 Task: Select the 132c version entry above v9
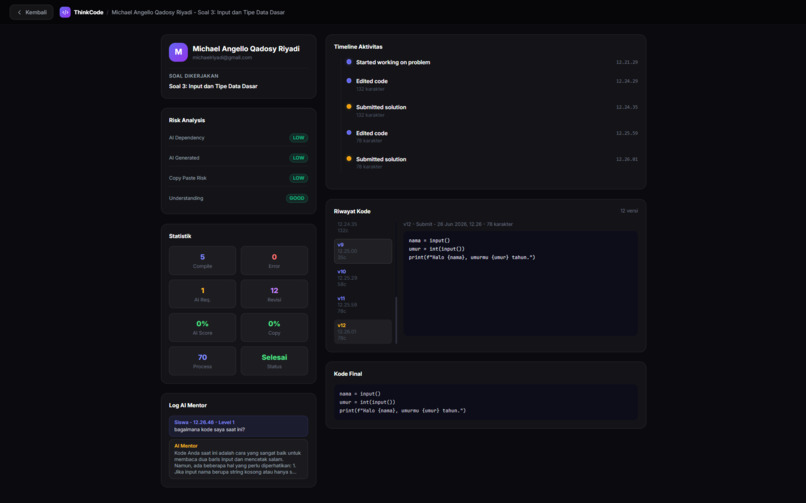363,228
